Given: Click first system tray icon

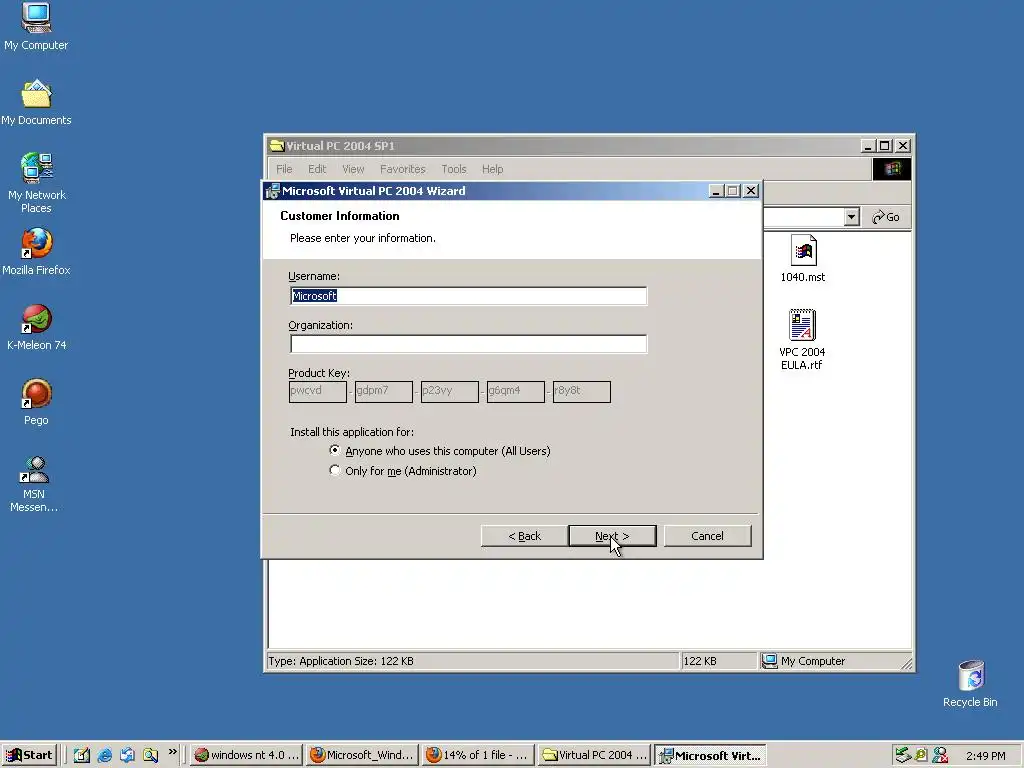Looking at the screenshot, I should [902, 755].
